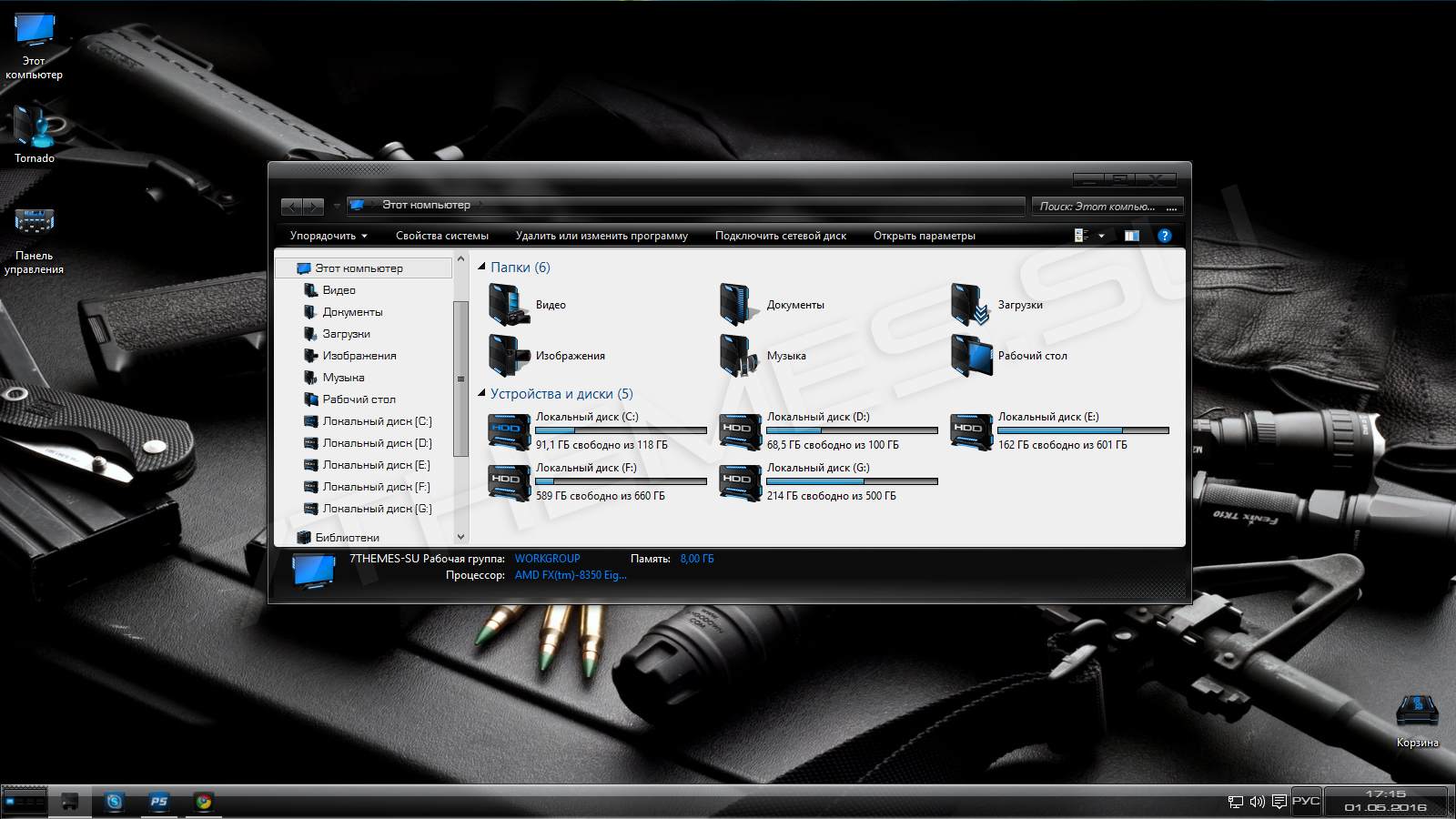Expand the path chevron after Этот компьютер in the address bar

click(x=480, y=206)
